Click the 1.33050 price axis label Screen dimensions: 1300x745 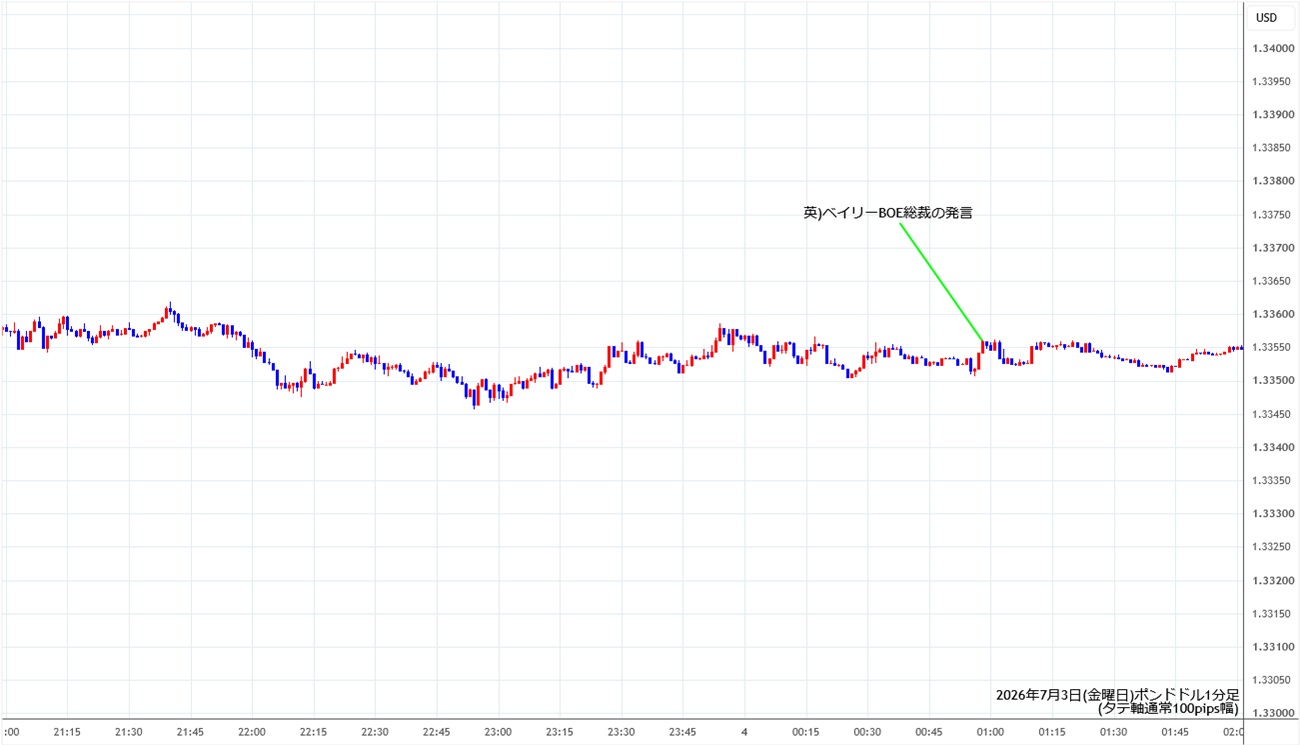(x=1271, y=679)
